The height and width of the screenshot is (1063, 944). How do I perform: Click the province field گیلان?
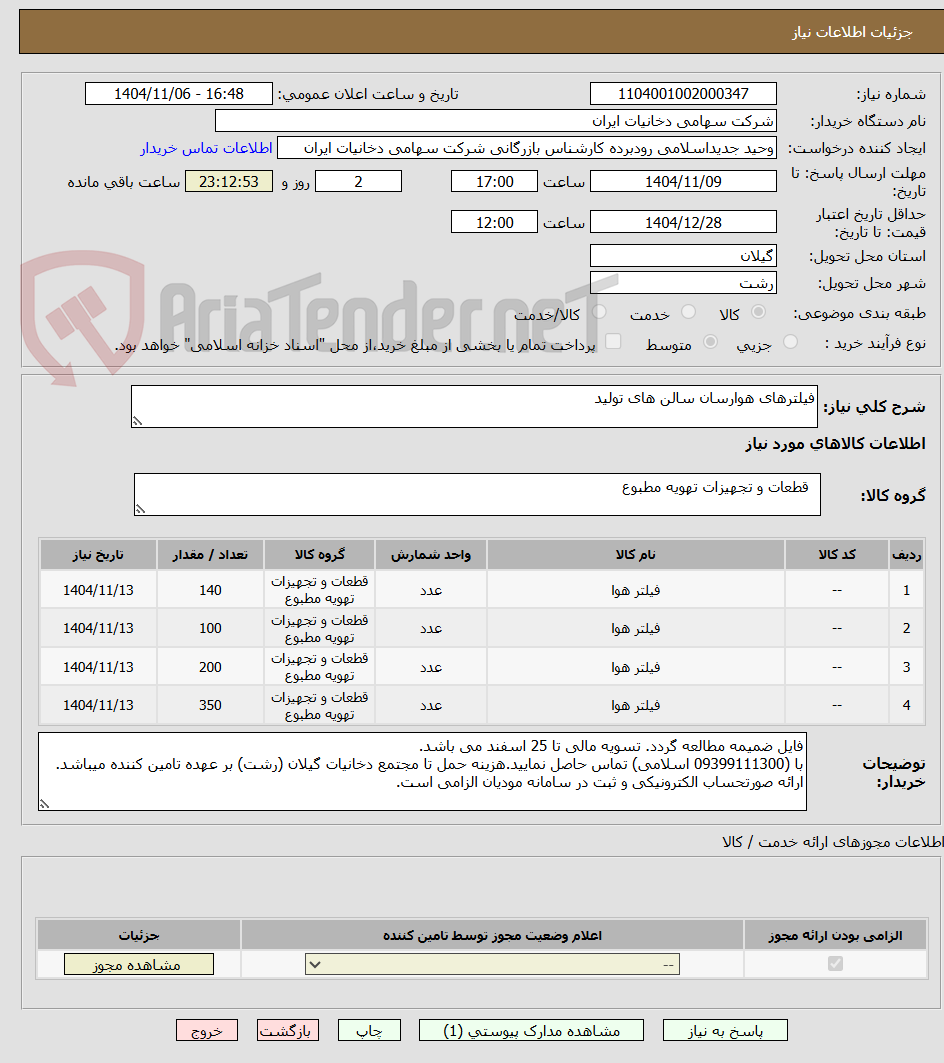(683, 256)
